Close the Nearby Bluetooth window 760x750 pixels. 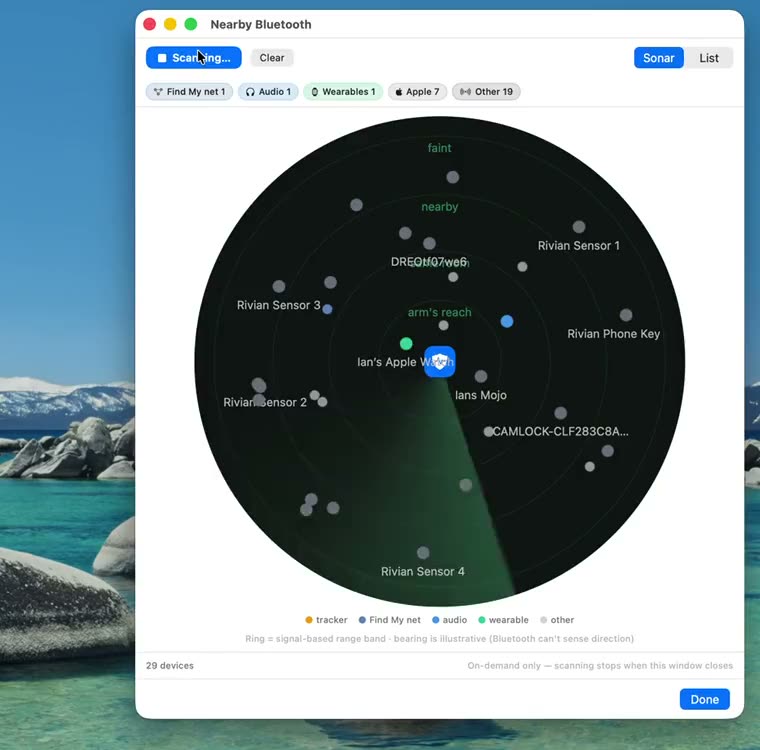click(x=150, y=24)
